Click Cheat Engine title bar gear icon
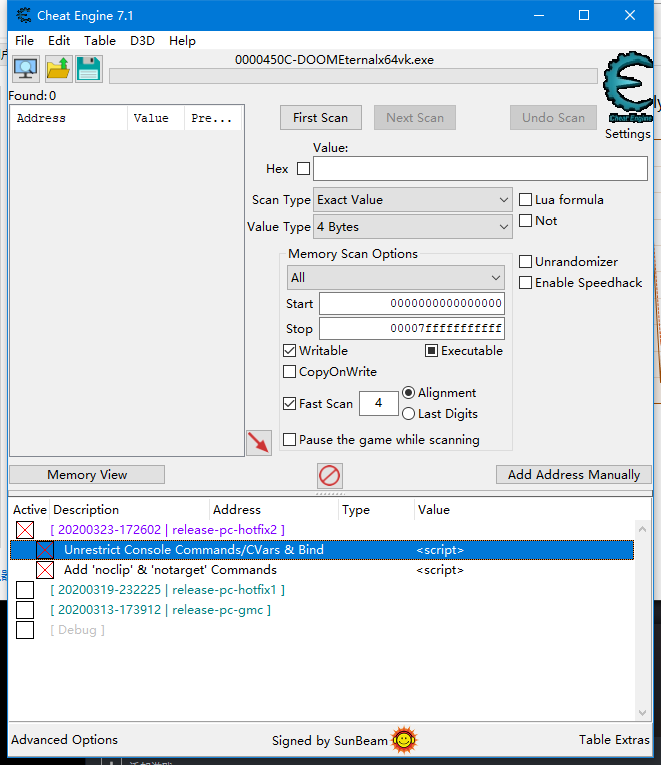The image size is (661, 765). 23,16
